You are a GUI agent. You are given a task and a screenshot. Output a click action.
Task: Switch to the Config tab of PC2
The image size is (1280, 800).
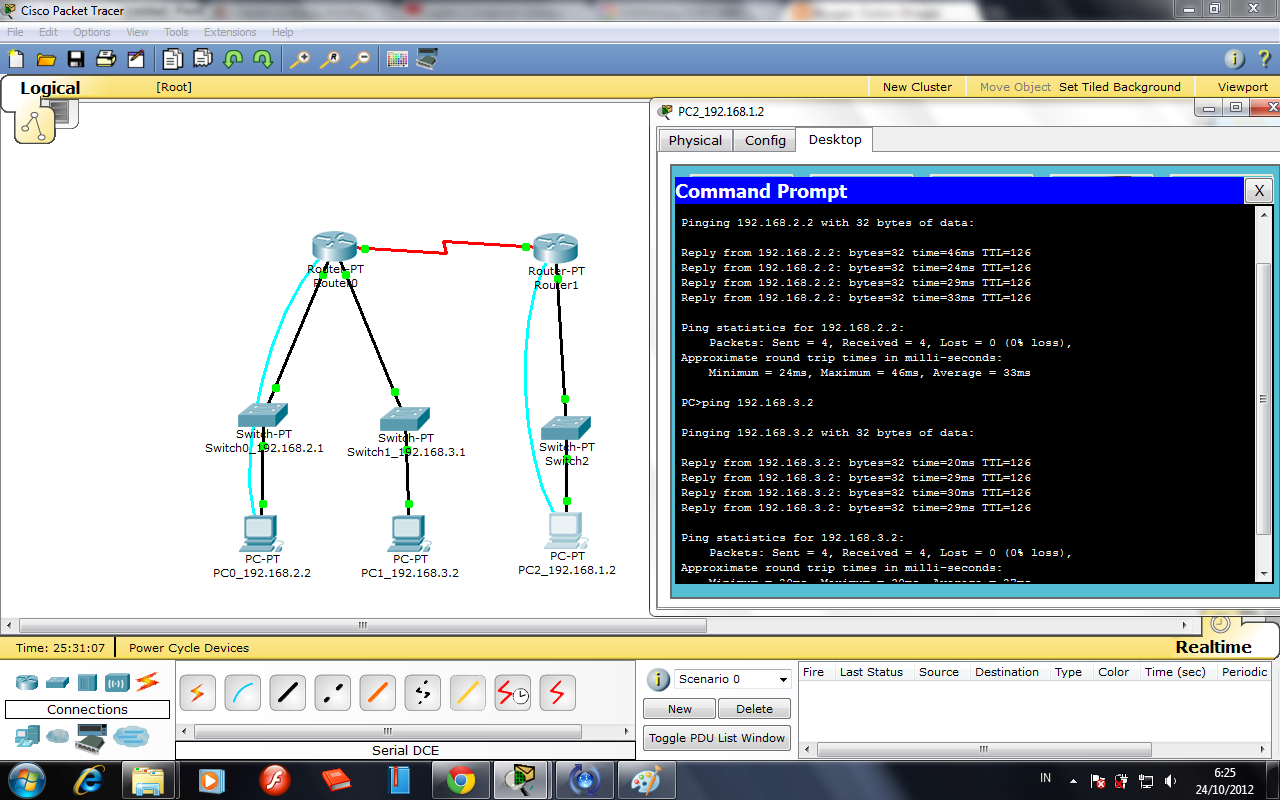pos(764,140)
